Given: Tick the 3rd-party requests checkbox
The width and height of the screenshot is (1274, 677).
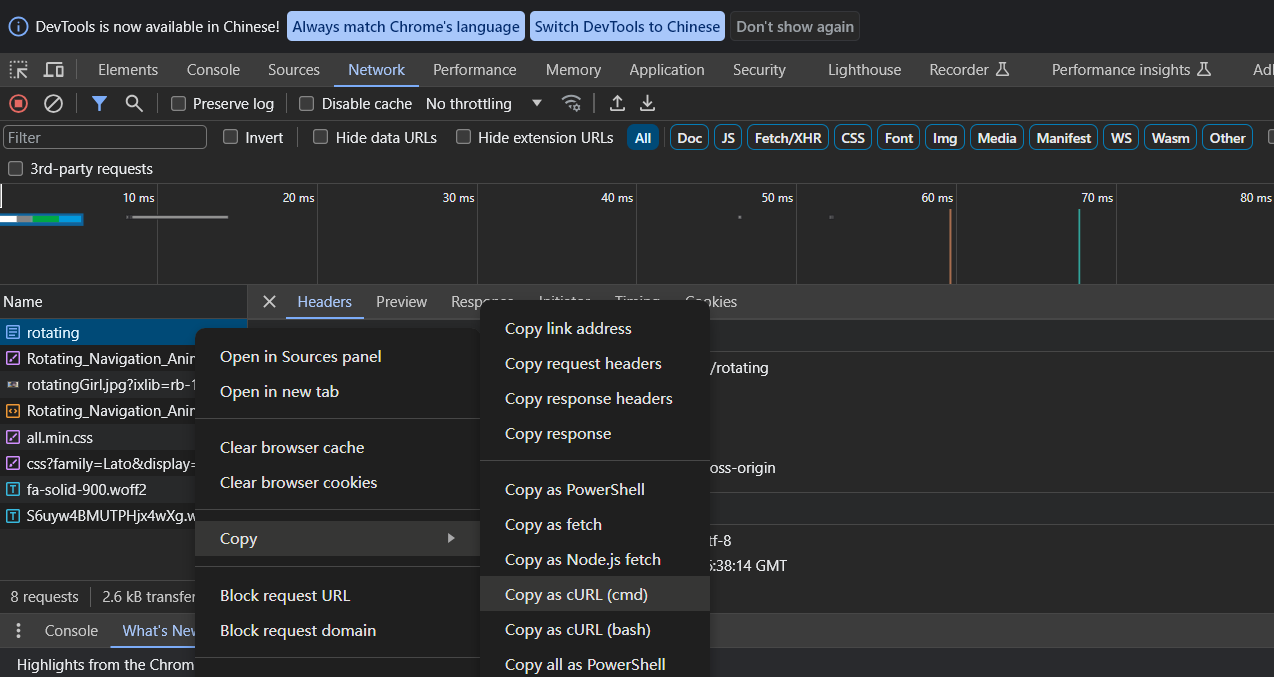Looking at the screenshot, I should click(16, 168).
